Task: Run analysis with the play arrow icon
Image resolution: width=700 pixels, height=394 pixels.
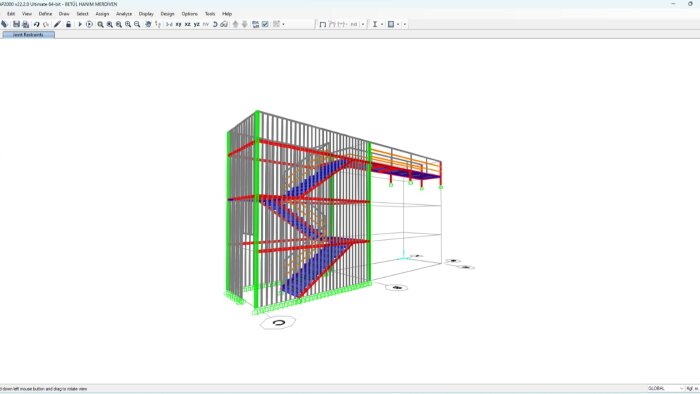Action: point(80,24)
